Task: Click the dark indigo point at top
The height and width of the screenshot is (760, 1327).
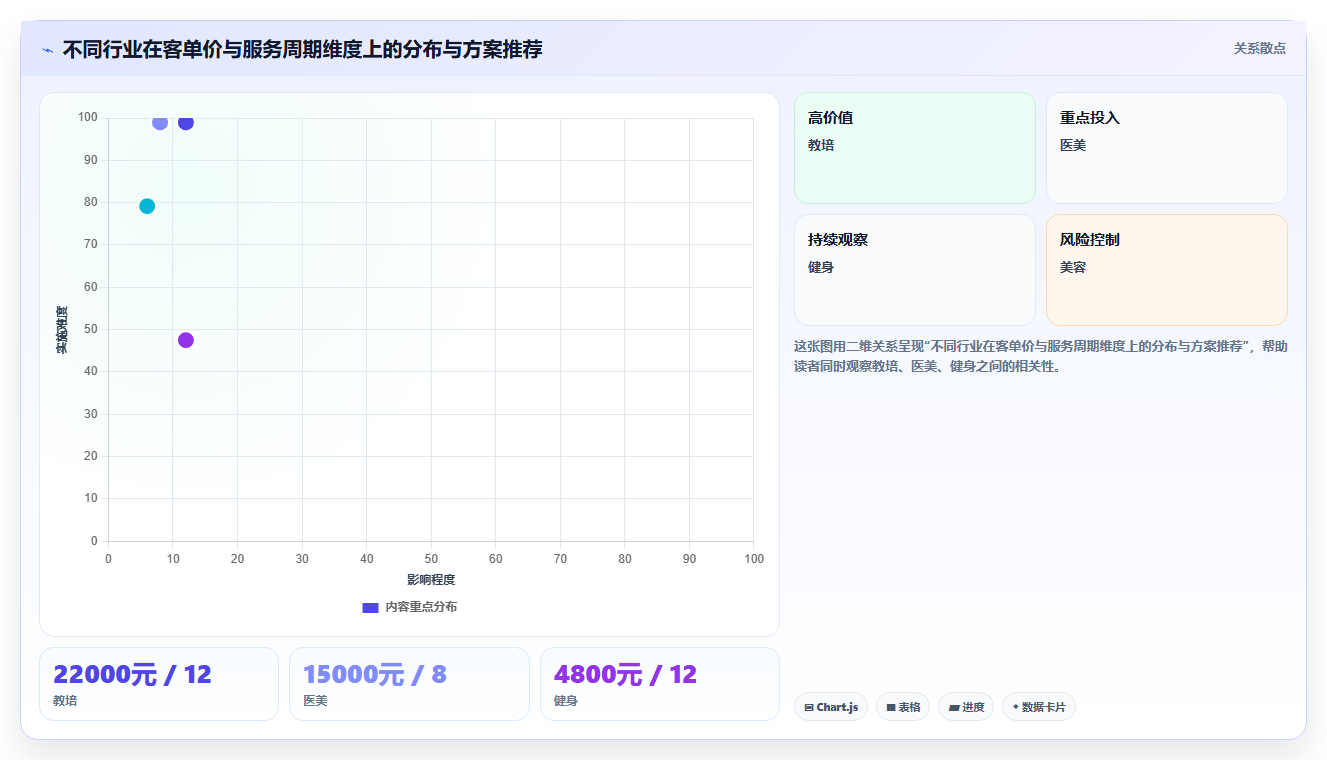Action: point(186,123)
